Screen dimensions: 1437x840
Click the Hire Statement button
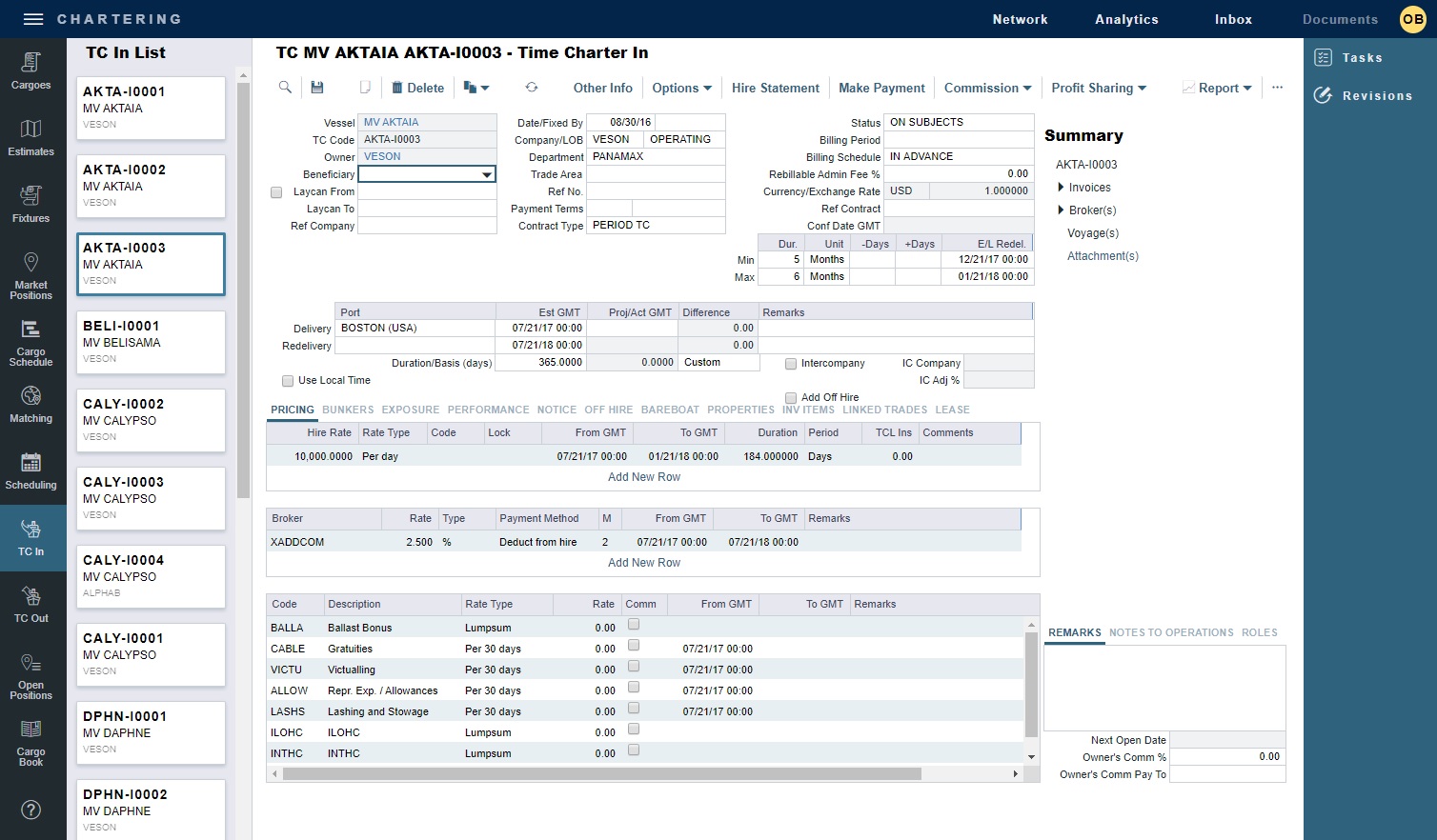coord(775,88)
